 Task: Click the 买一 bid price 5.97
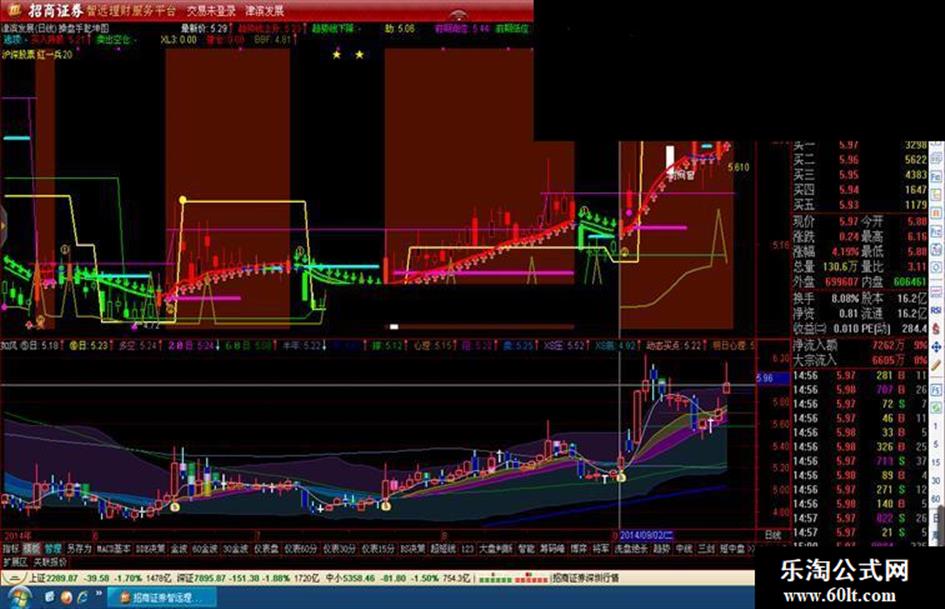click(848, 145)
